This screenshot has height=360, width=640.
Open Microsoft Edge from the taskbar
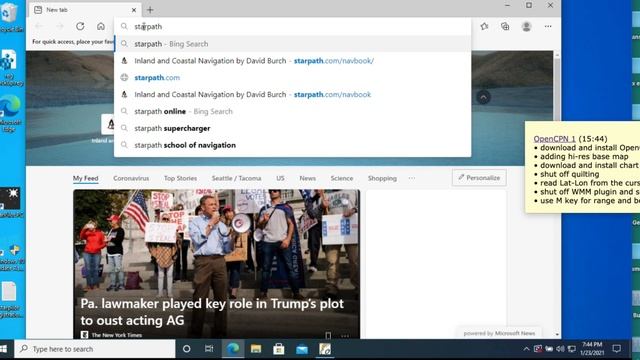[233, 349]
